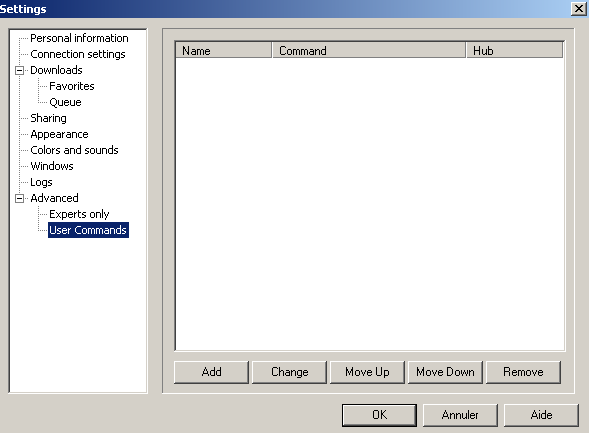Screen dimensions: 589x433
Task: Click the Move Up button
Action: (367, 372)
